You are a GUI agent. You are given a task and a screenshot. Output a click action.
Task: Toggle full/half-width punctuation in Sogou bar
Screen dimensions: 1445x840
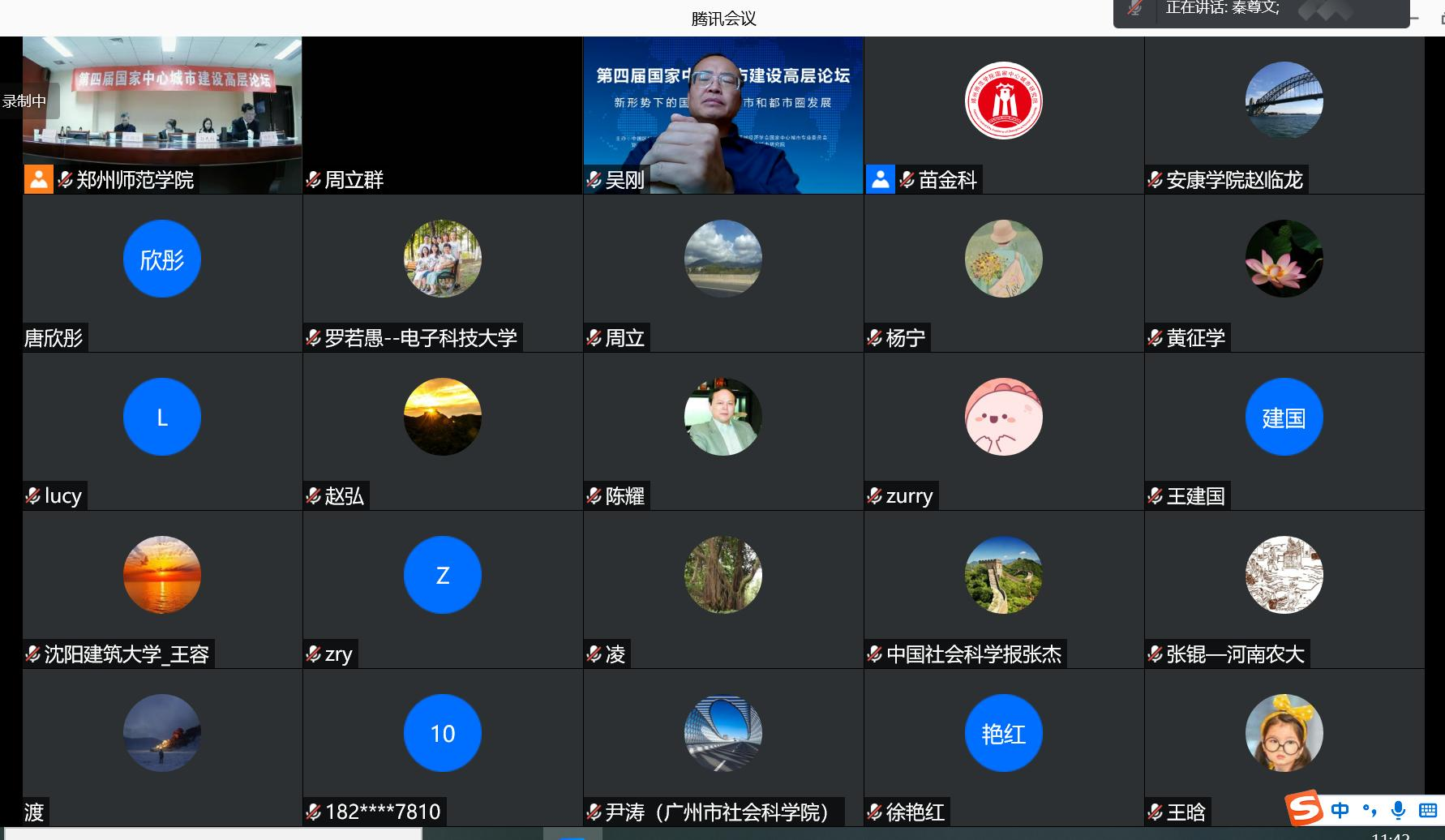[x=1370, y=810]
